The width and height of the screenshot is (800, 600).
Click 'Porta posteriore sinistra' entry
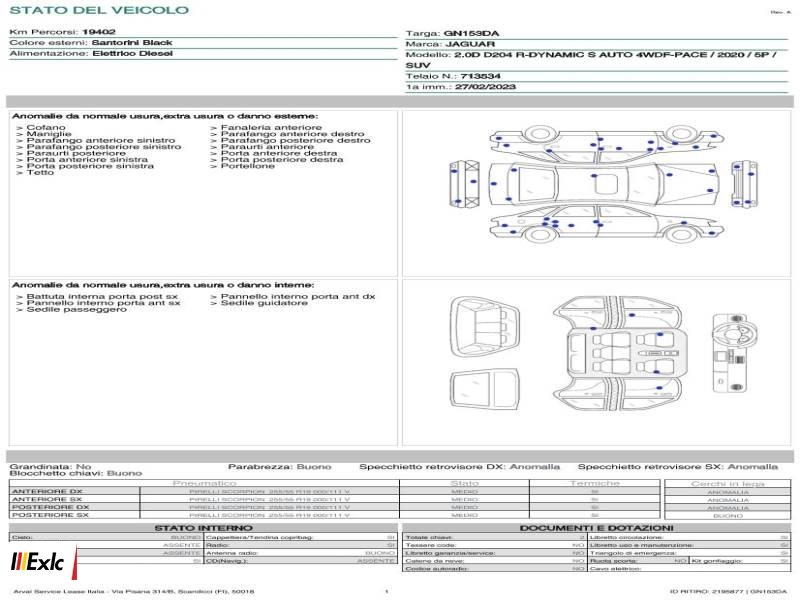pyautogui.click(x=90, y=166)
